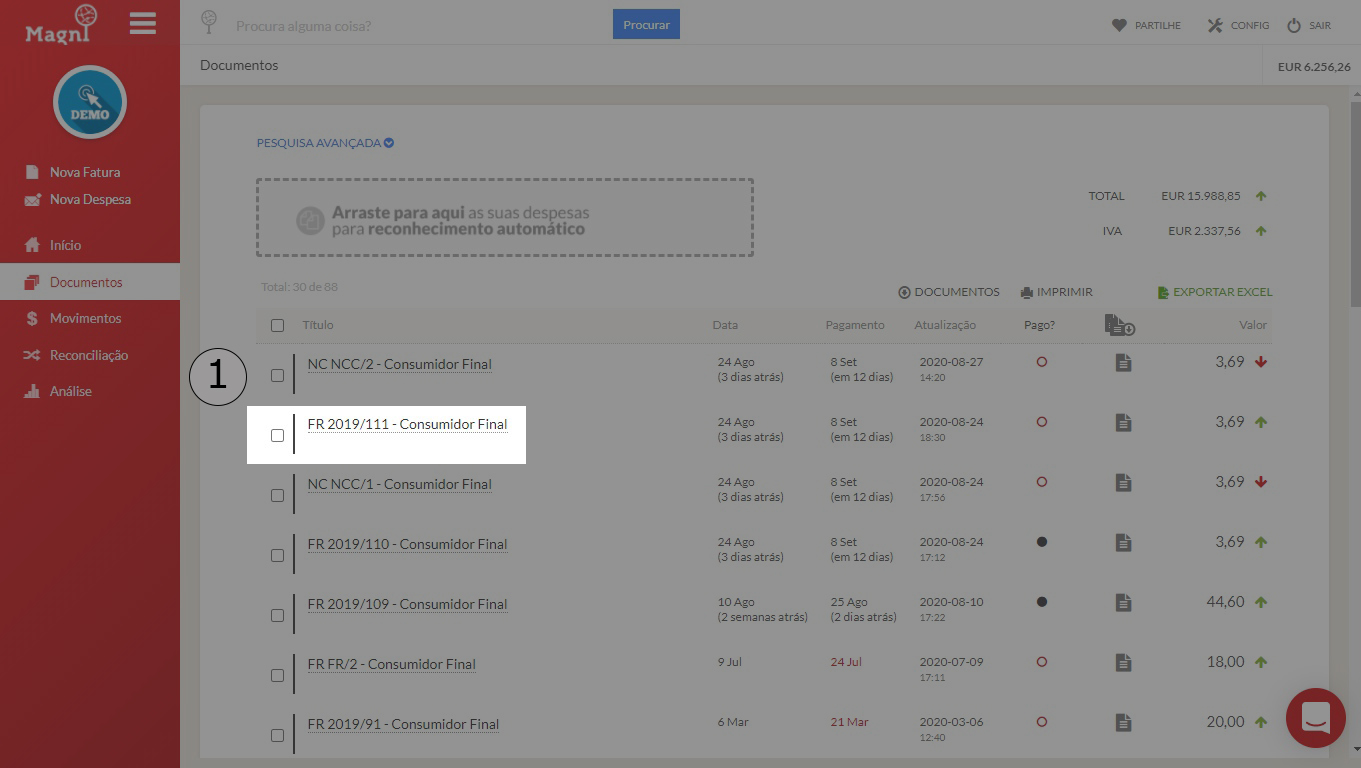Toggle paid status for FR 2019/109
The image size is (1361, 768).
pyautogui.click(x=1042, y=602)
